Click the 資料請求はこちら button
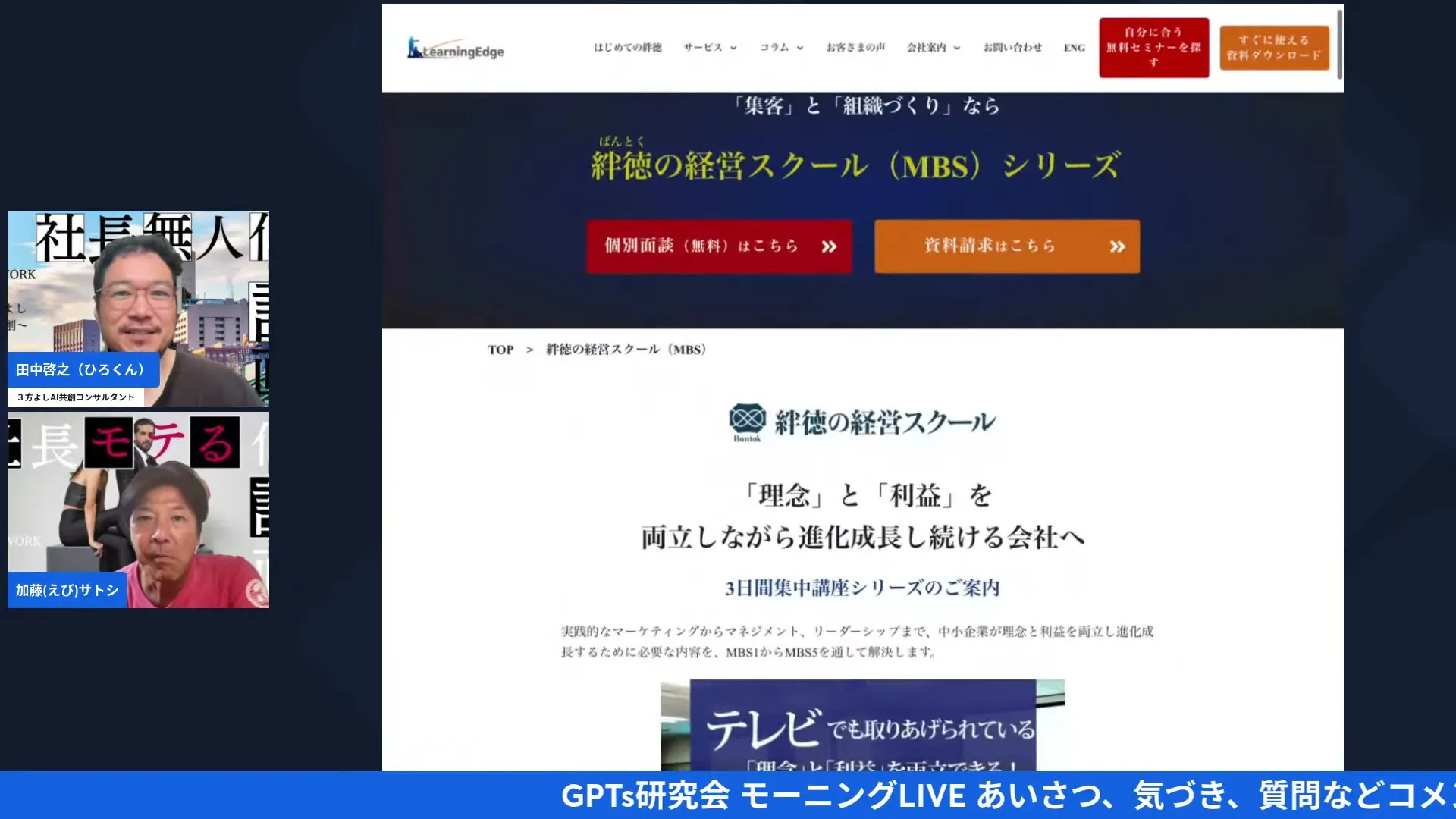The image size is (1456, 819). (x=1006, y=246)
